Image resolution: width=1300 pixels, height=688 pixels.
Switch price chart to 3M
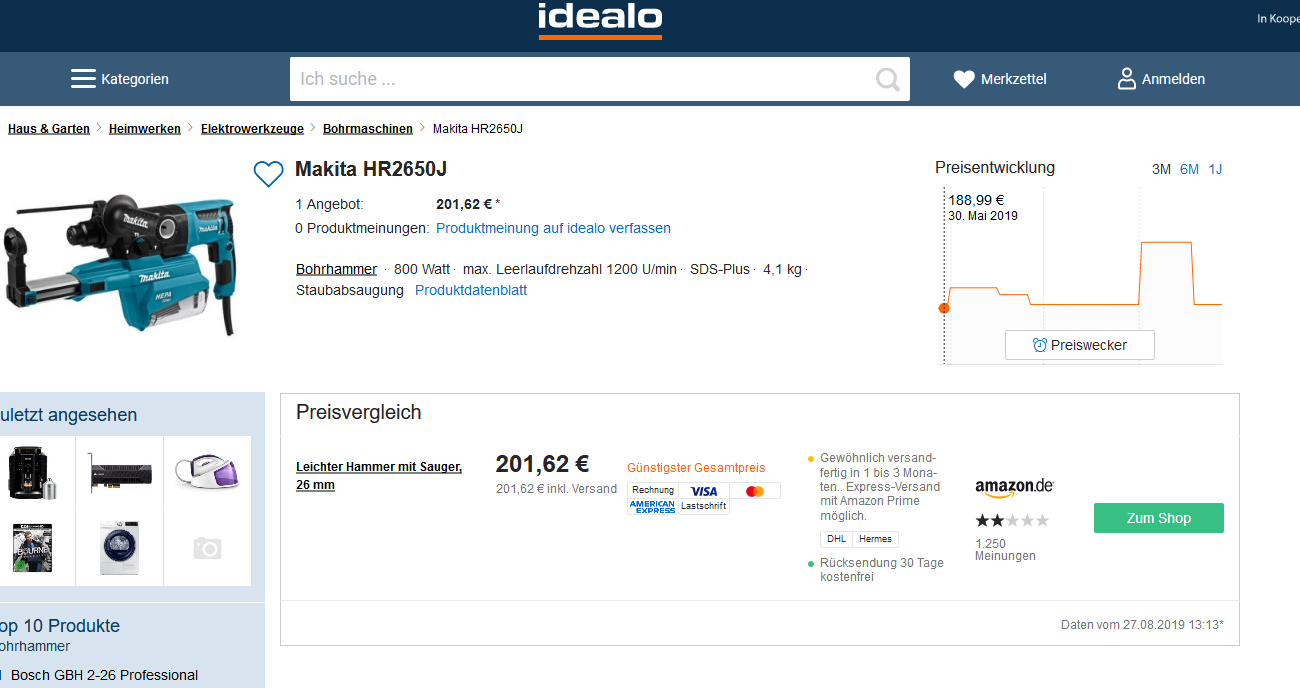pyautogui.click(x=1161, y=169)
